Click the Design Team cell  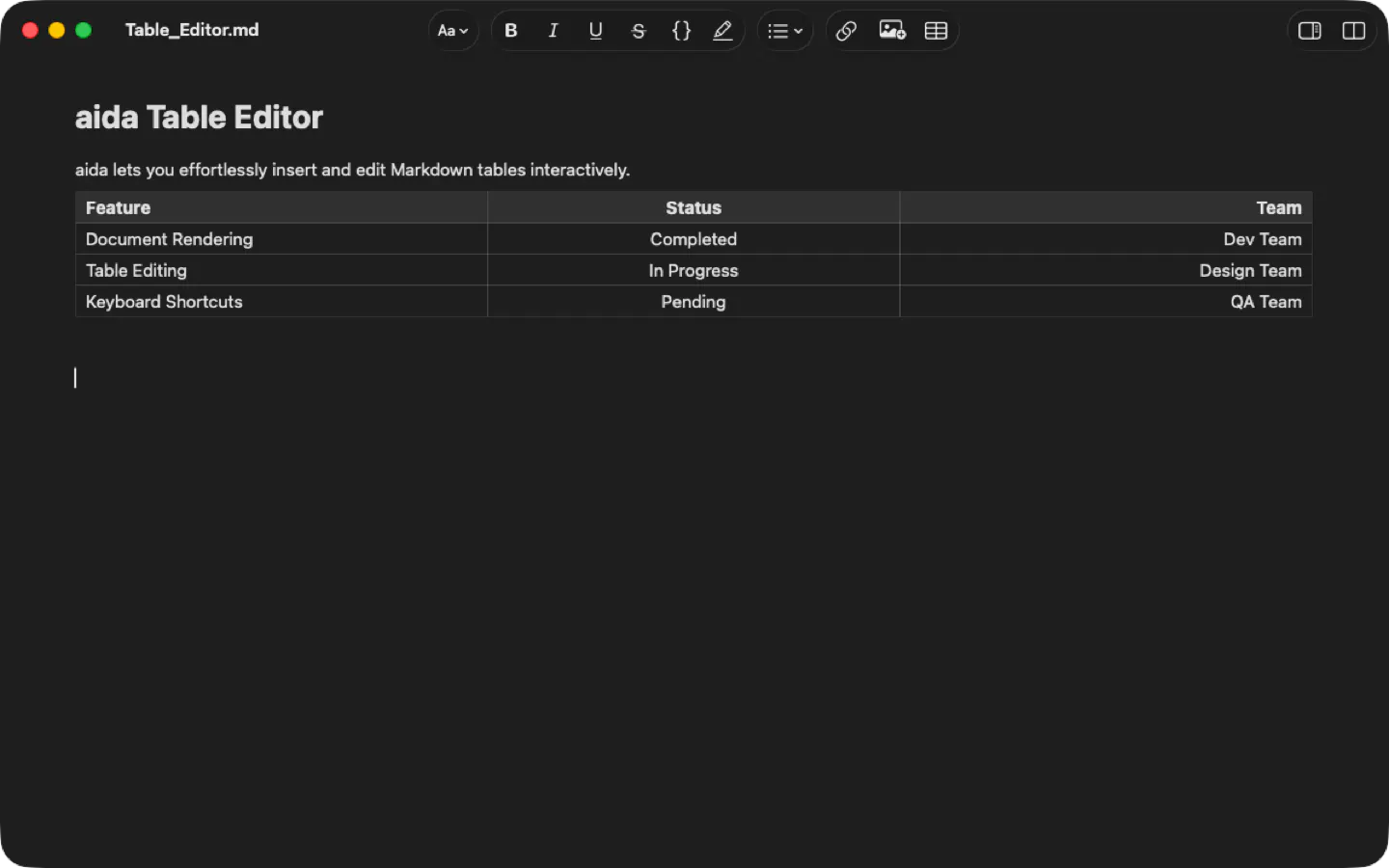[1105, 270]
